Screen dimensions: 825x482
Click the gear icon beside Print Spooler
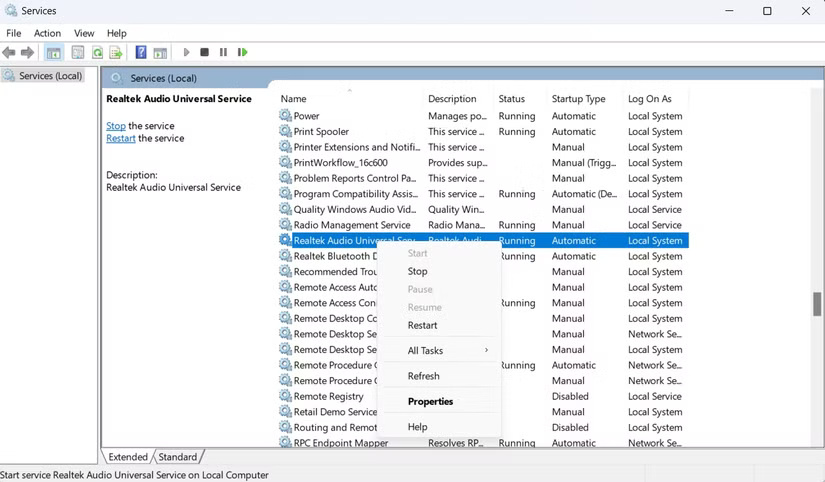click(x=285, y=132)
